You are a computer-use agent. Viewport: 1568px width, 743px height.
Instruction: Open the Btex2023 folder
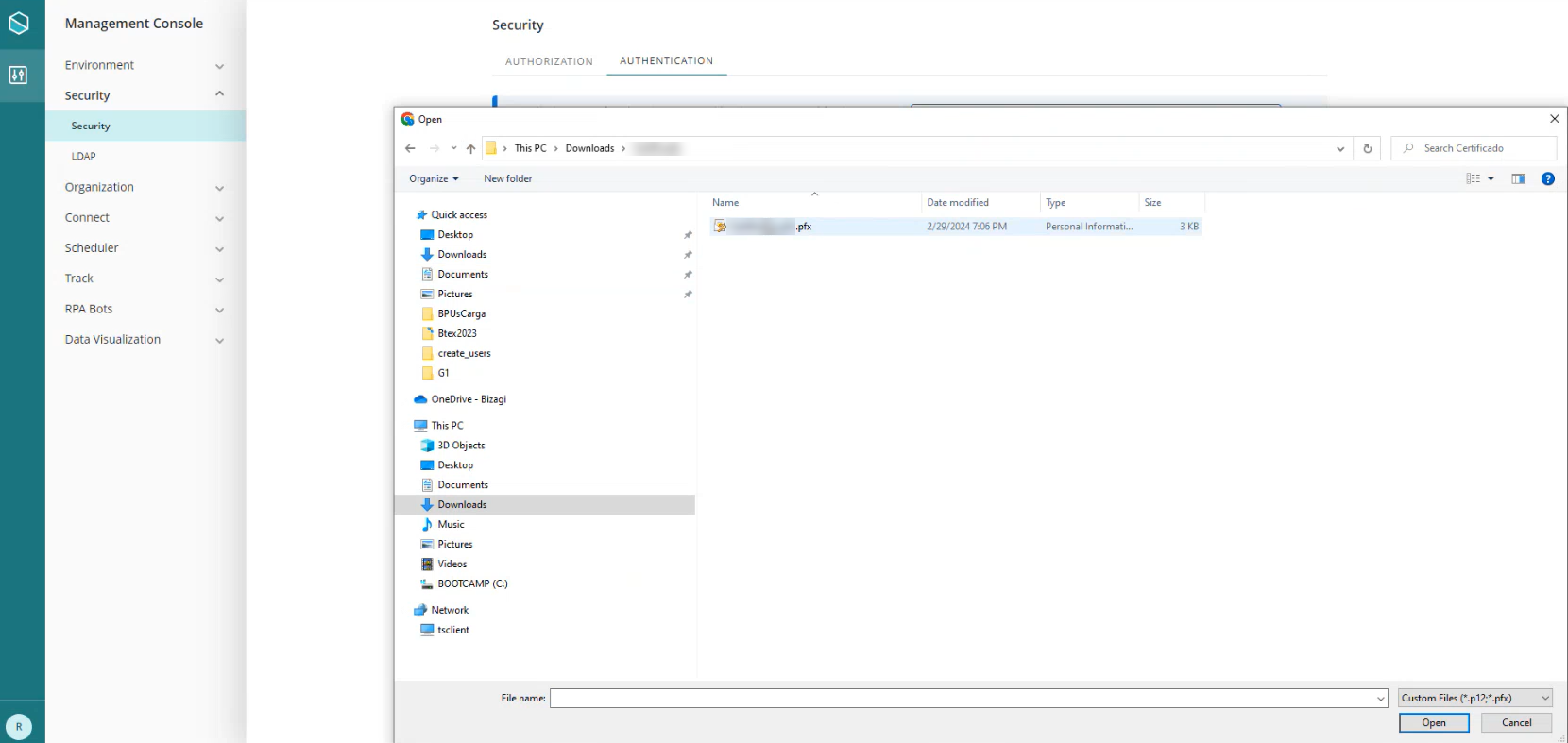pos(457,334)
